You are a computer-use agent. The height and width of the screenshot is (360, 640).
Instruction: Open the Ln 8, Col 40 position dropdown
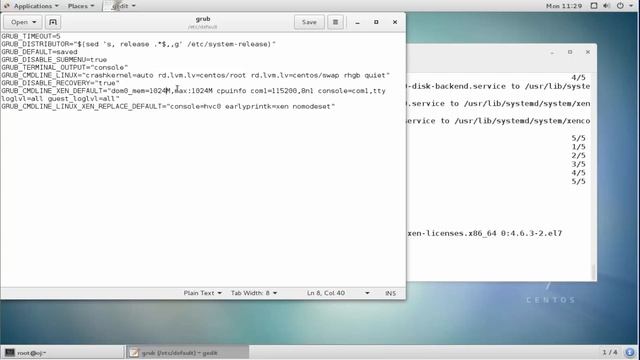338,293
